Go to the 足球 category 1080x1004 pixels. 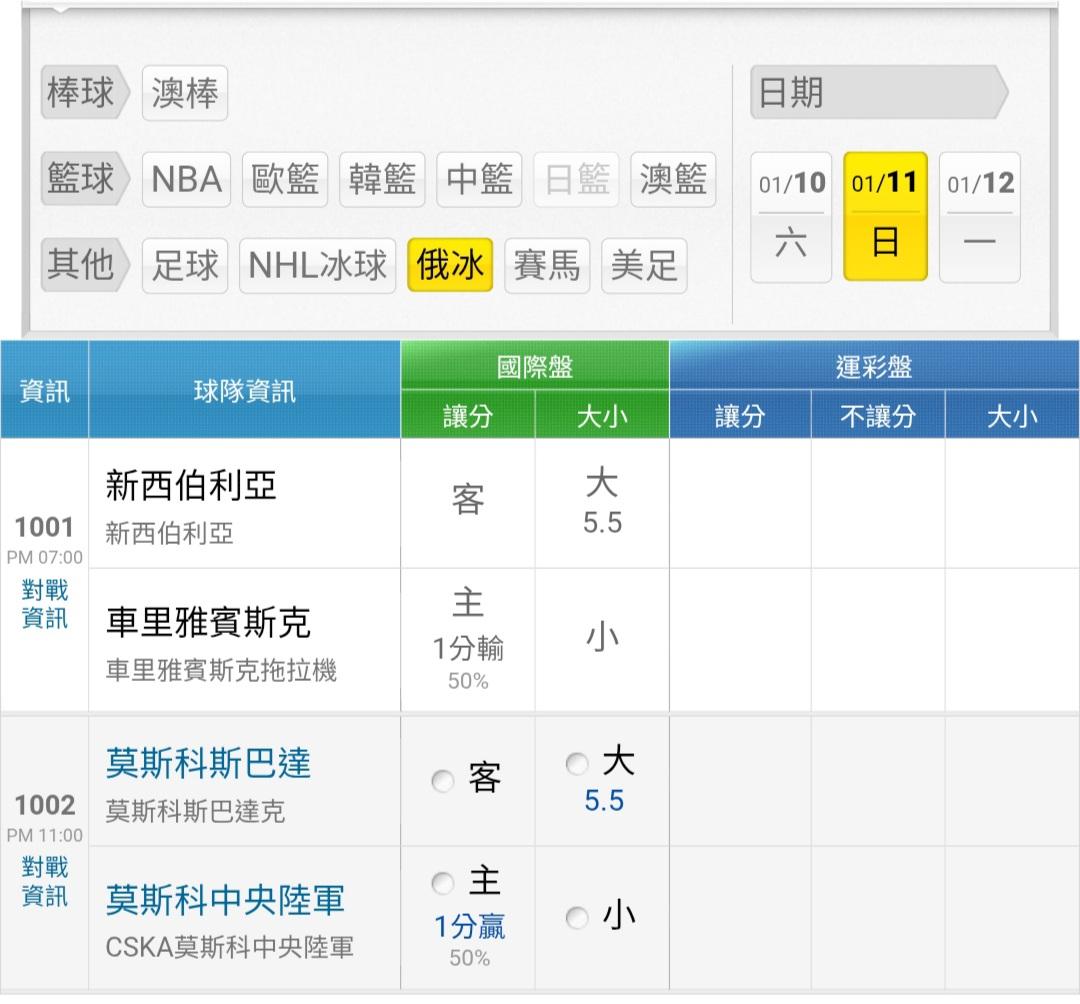pos(185,265)
